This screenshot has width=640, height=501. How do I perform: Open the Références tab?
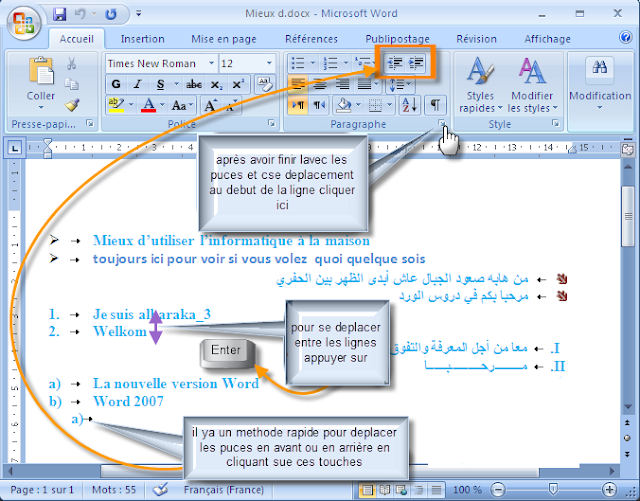(311, 39)
